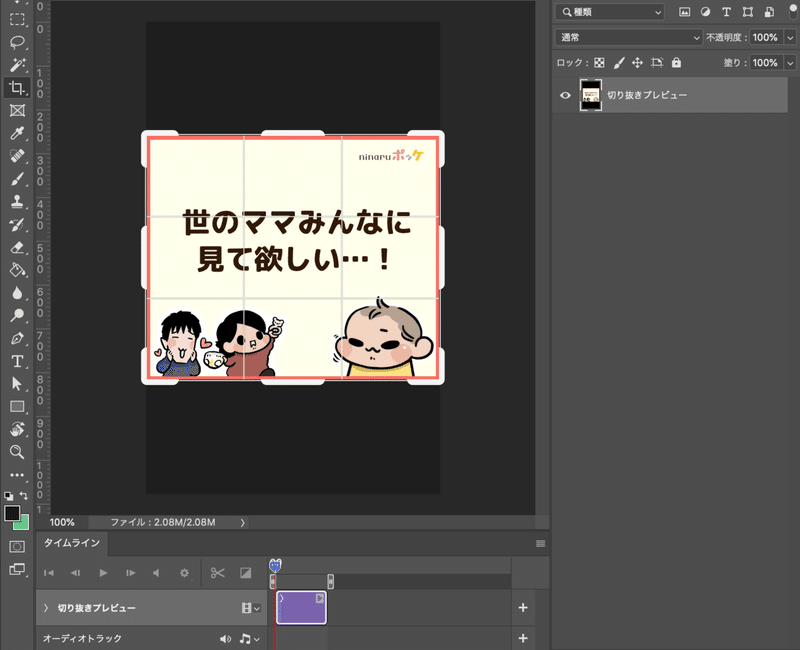Open the extra tools ellipsis menu
800x650 pixels.
click(x=17, y=474)
